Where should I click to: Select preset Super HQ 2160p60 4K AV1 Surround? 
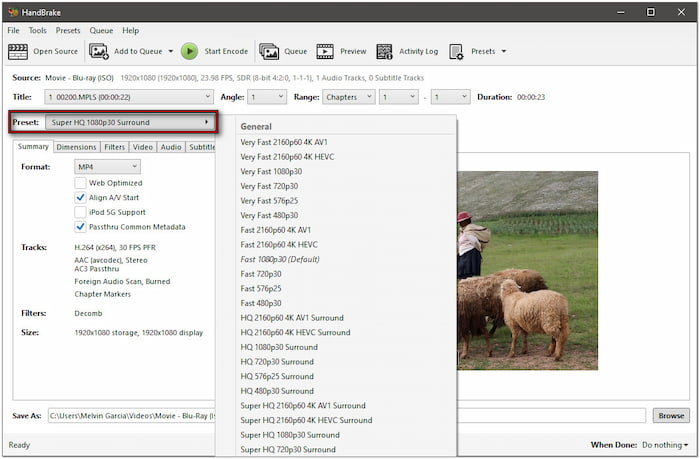tap(303, 406)
